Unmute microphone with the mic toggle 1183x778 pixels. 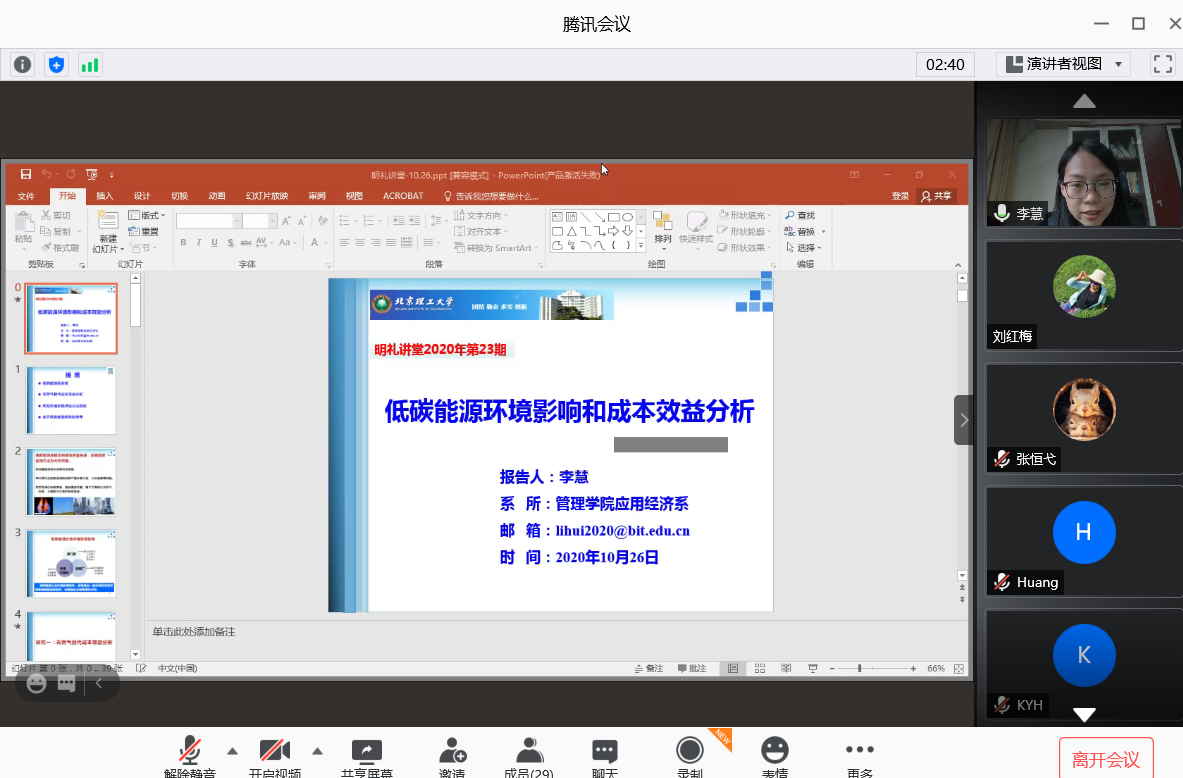pyautogui.click(x=189, y=751)
